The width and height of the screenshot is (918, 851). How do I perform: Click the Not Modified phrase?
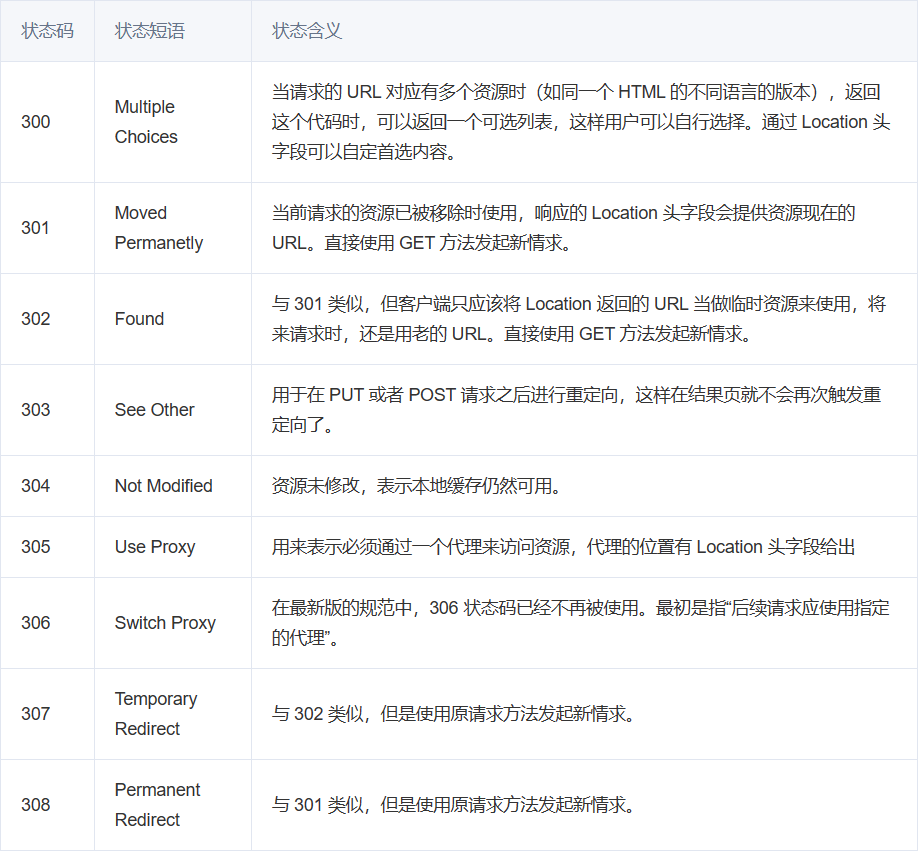[x=163, y=486]
